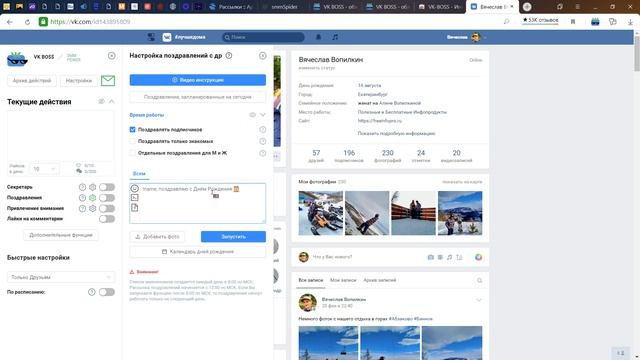640x360 pixels.
Task: Open gear settings for Секретарь
Action: point(93,187)
